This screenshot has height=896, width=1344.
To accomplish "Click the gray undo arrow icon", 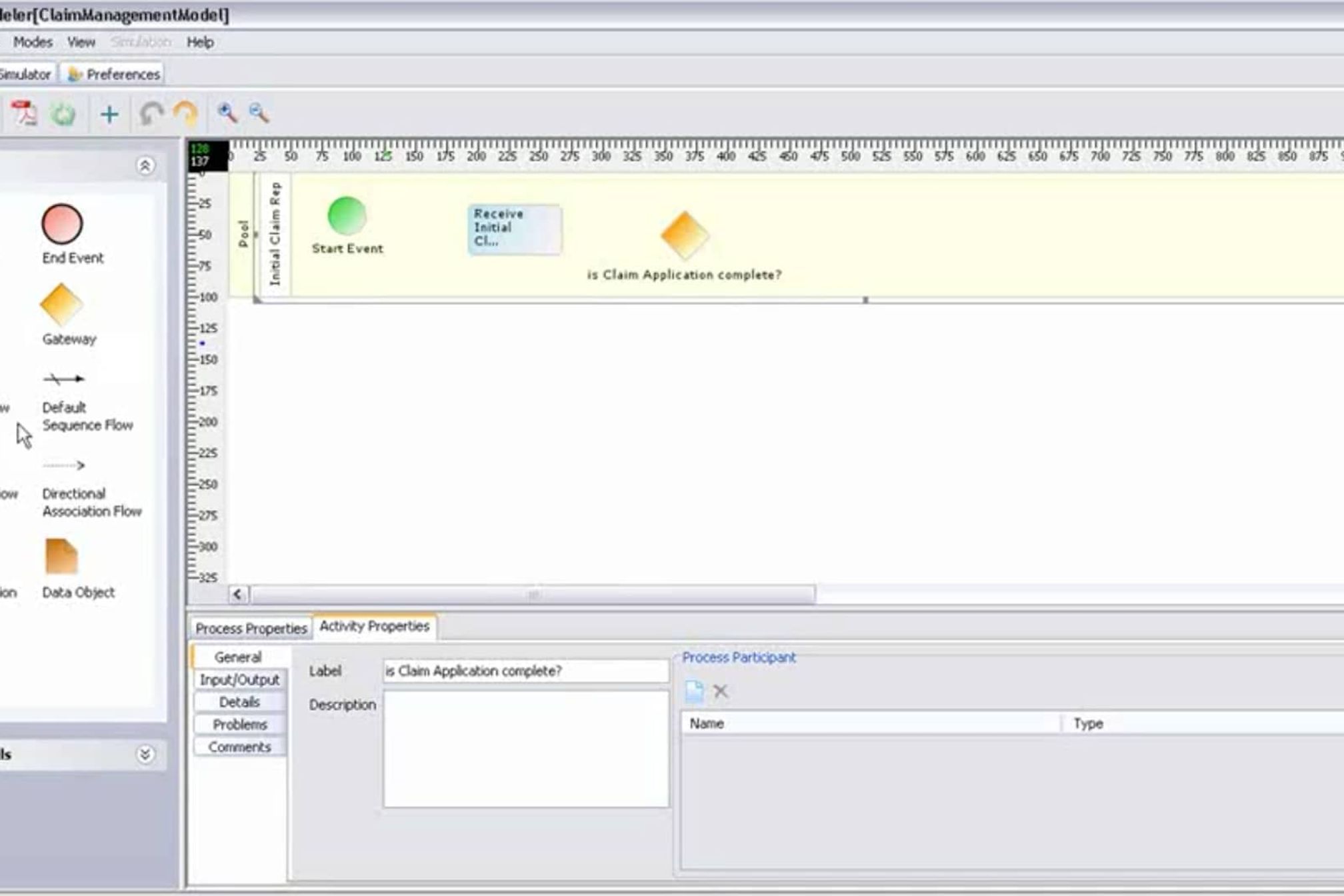I will tap(151, 114).
